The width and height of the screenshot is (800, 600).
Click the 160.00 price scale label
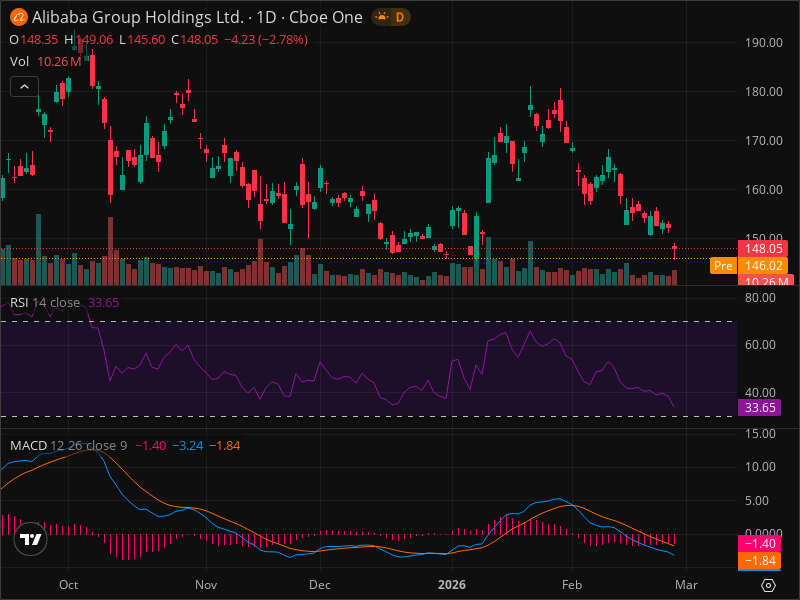point(763,190)
